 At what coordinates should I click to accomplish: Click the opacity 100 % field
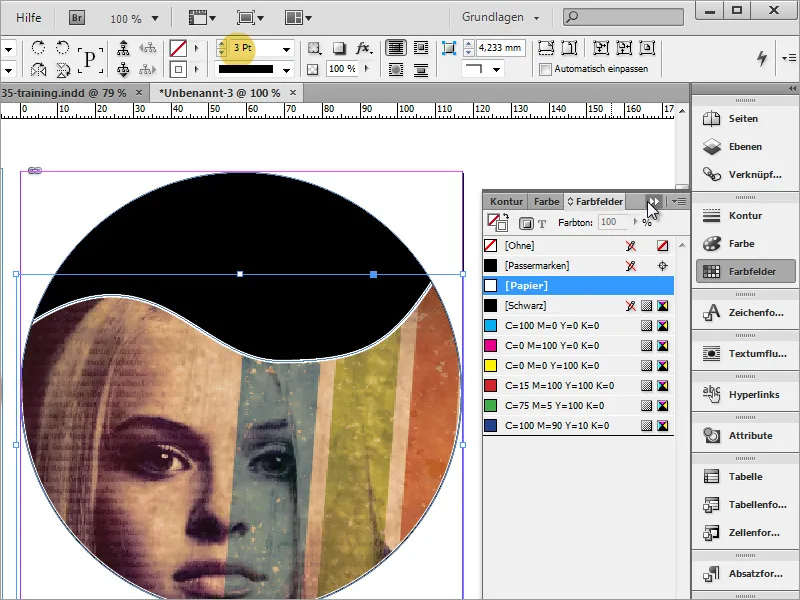(x=342, y=69)
